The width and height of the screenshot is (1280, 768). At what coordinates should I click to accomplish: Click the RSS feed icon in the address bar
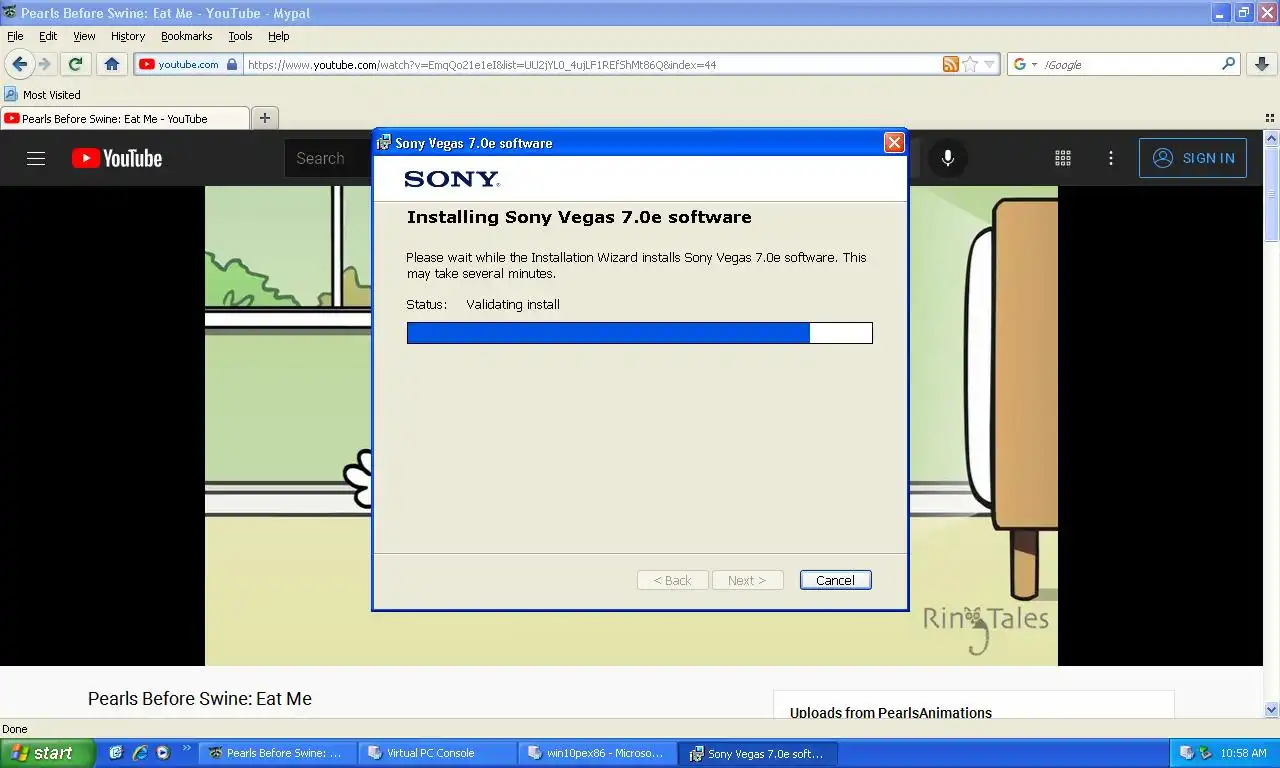click(x=950, y=64)
